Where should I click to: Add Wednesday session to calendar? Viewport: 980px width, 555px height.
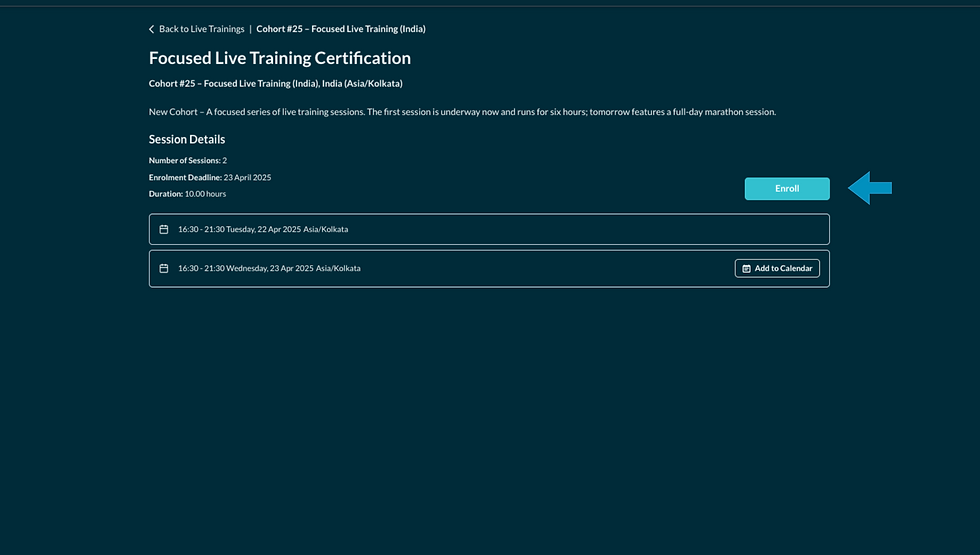click(x=777, y=268)
